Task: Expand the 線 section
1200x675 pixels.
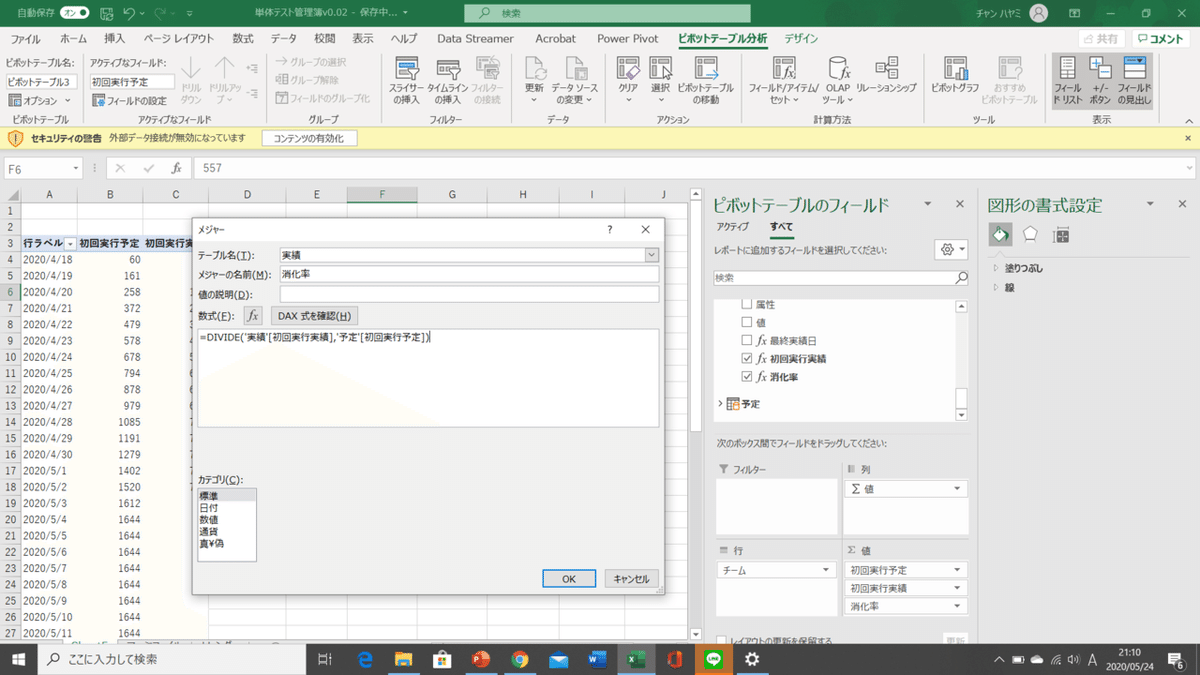Action: tap(995, 287)
